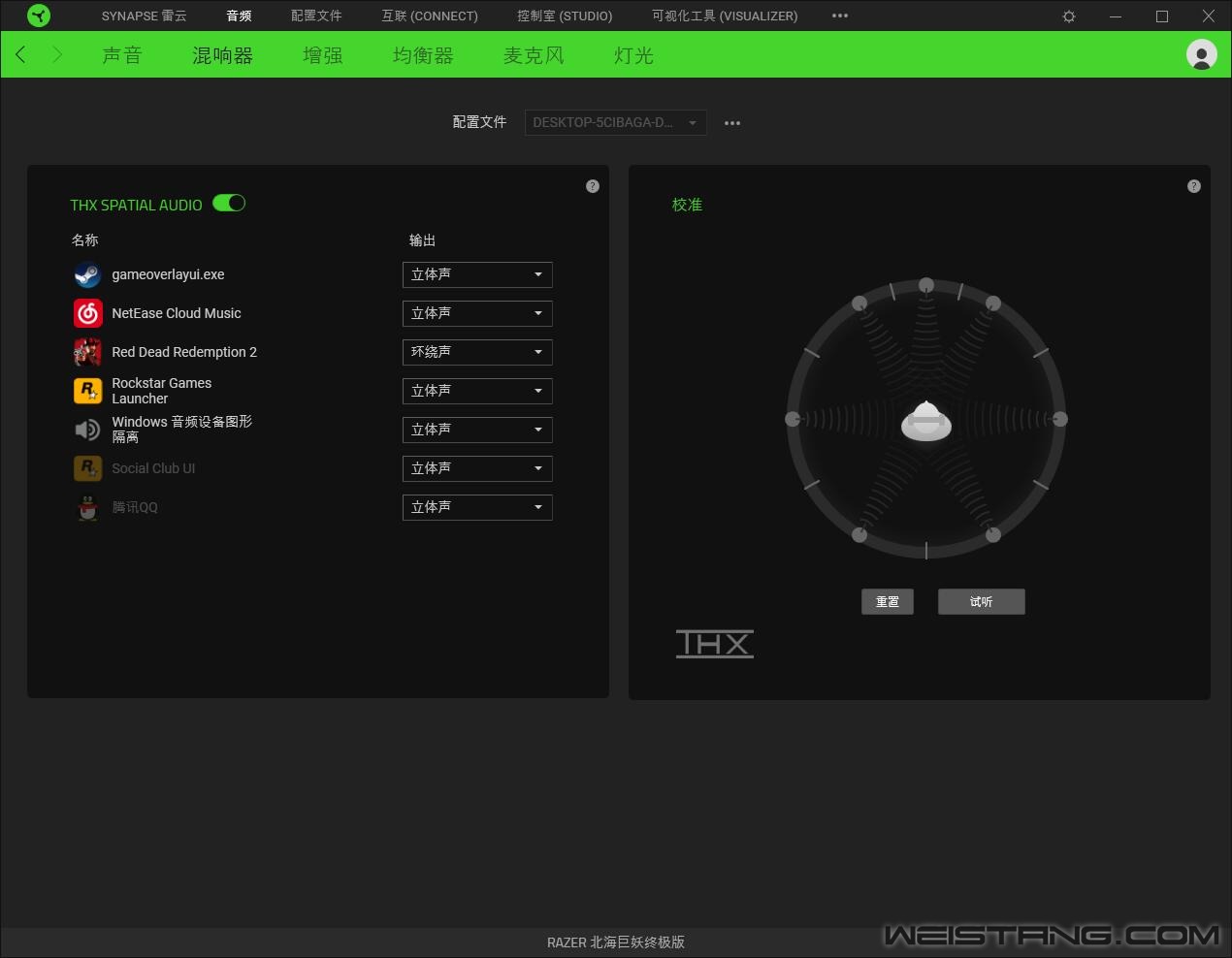Open 互联 (CONNECT) tab
Screen dimensions: 1232x958
coord(430,16)
